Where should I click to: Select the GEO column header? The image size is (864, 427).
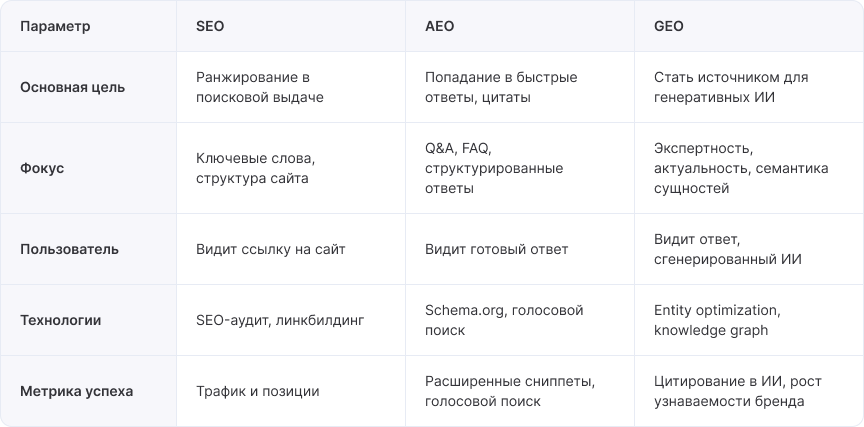pyautogui.click(x=669, y=27)
